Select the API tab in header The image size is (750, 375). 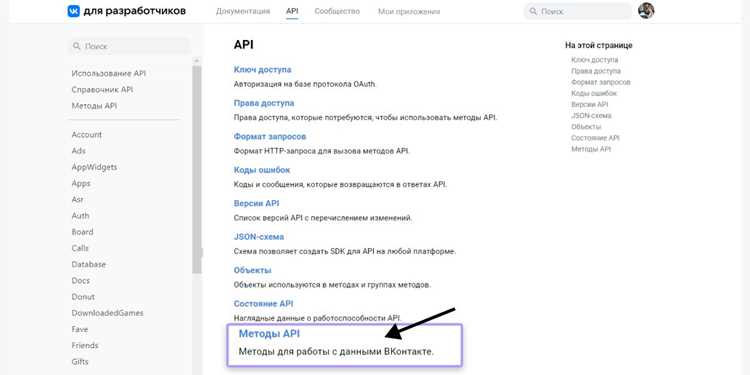click(292, 11)
